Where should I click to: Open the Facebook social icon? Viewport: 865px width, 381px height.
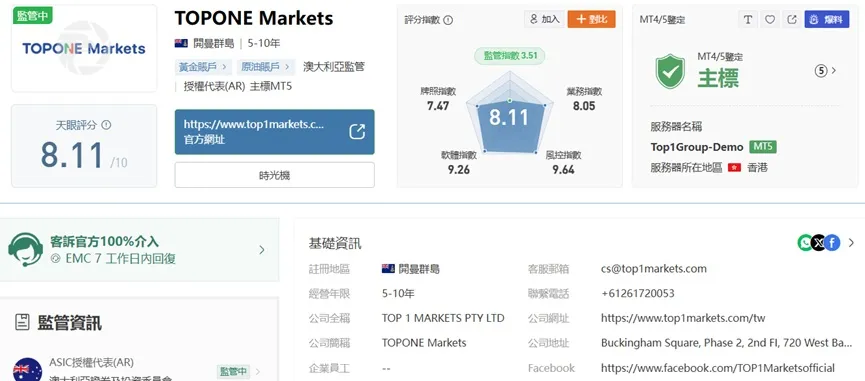[832, 242]
